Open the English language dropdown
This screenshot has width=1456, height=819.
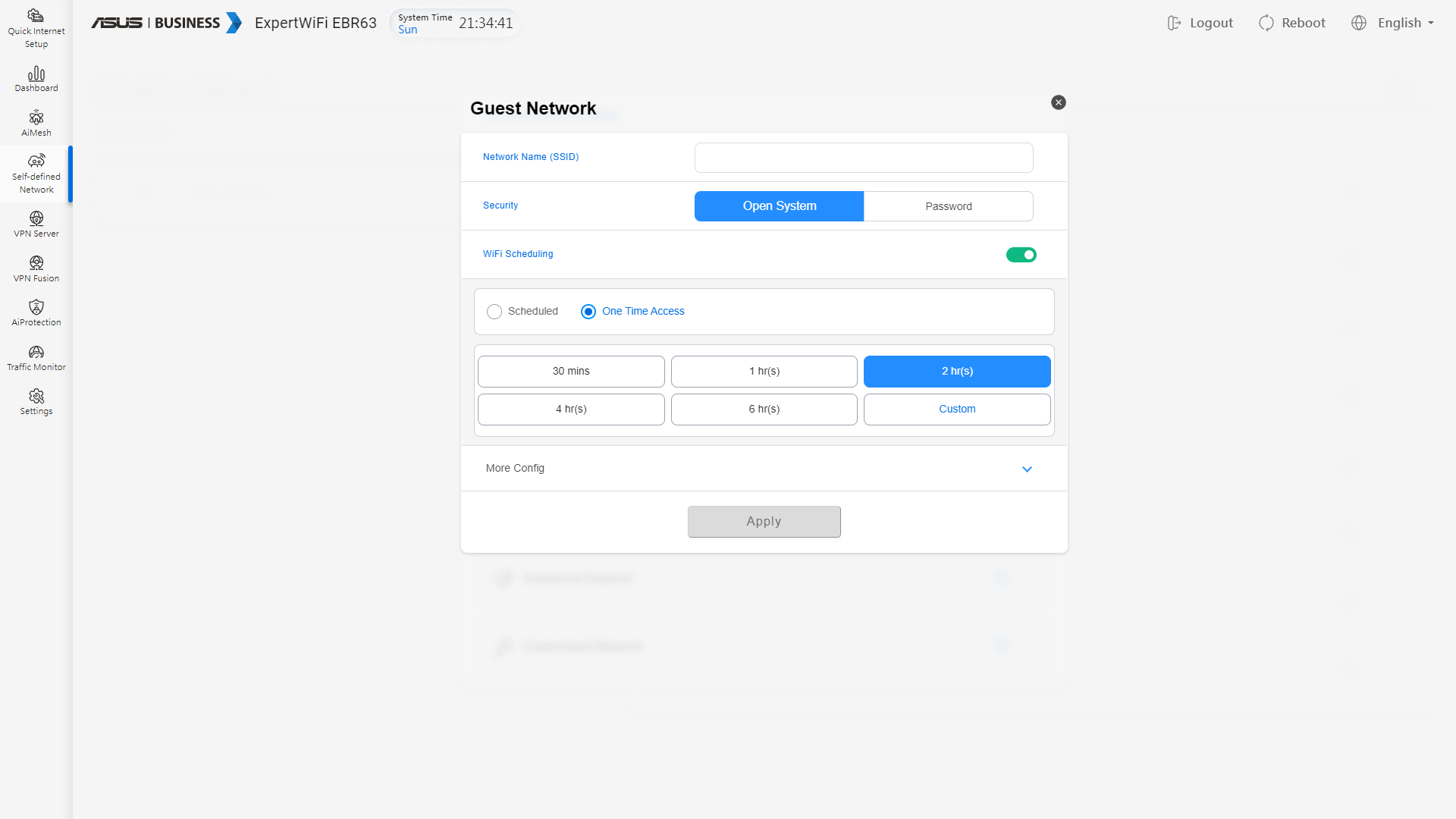pos(1393,23)
